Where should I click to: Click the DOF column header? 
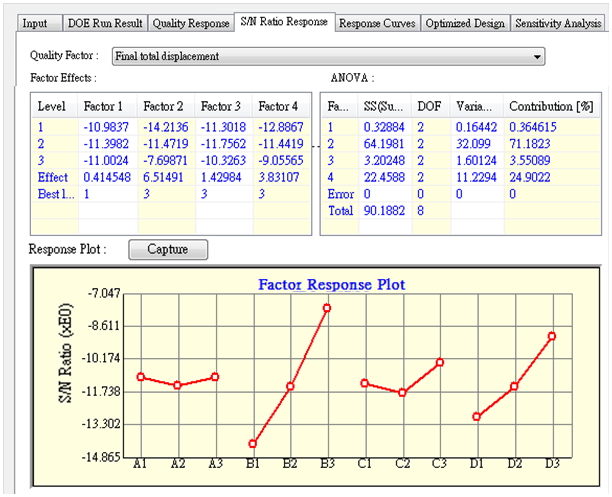pos(431,106)
